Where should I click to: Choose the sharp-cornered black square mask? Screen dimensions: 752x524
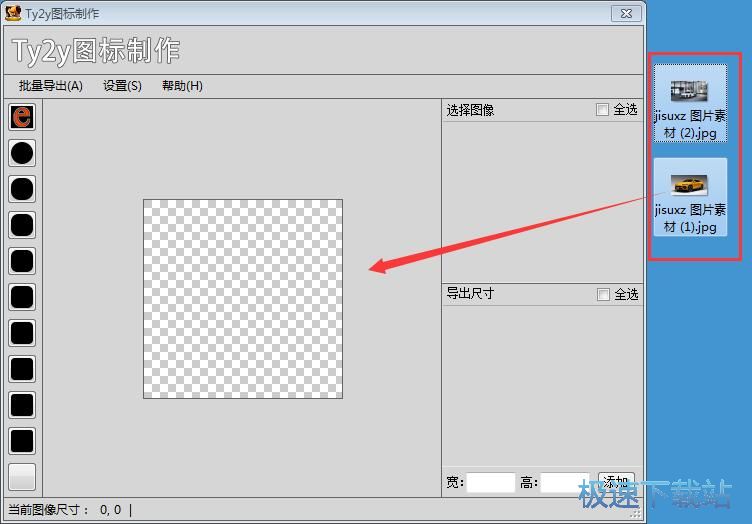click(x=22, y=441)
